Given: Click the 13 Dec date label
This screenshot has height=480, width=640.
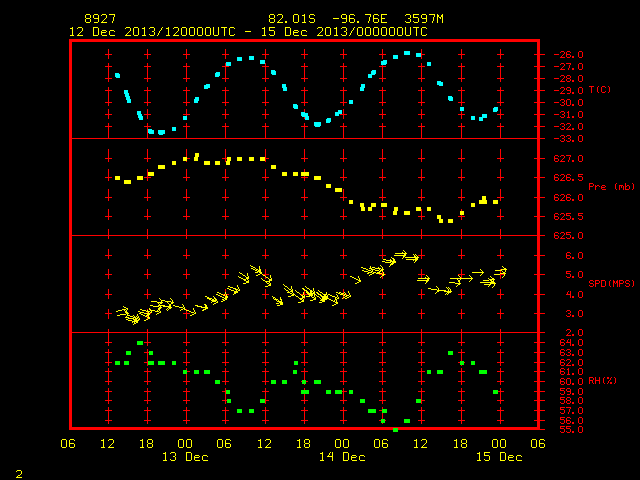Looking at the screenshot, I should [x=185, y=457].
